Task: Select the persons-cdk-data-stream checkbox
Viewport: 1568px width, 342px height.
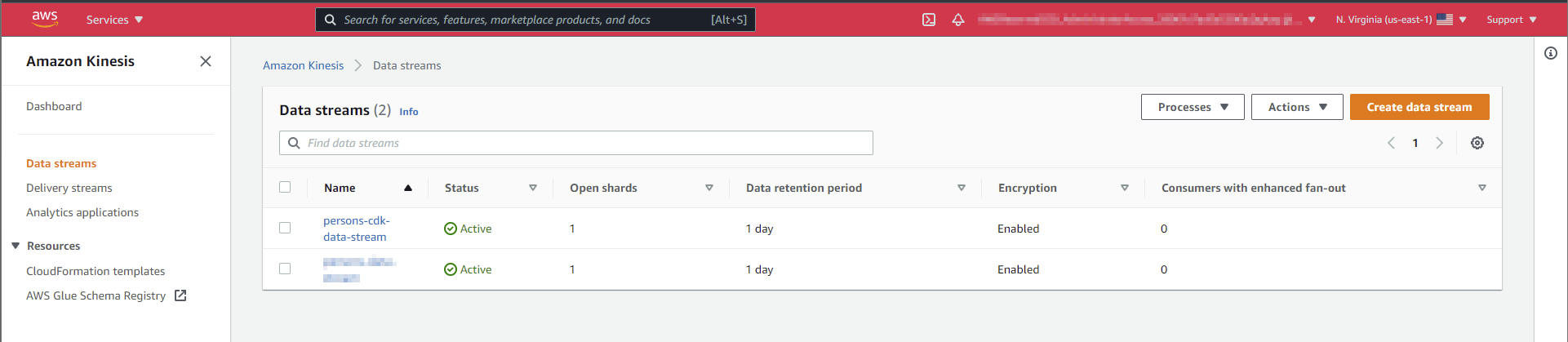Action: 285,228
